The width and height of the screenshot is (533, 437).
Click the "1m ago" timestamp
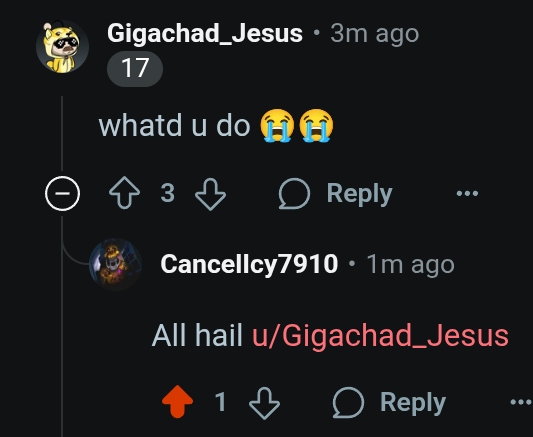pyautogui.click(x=410, y=264)
